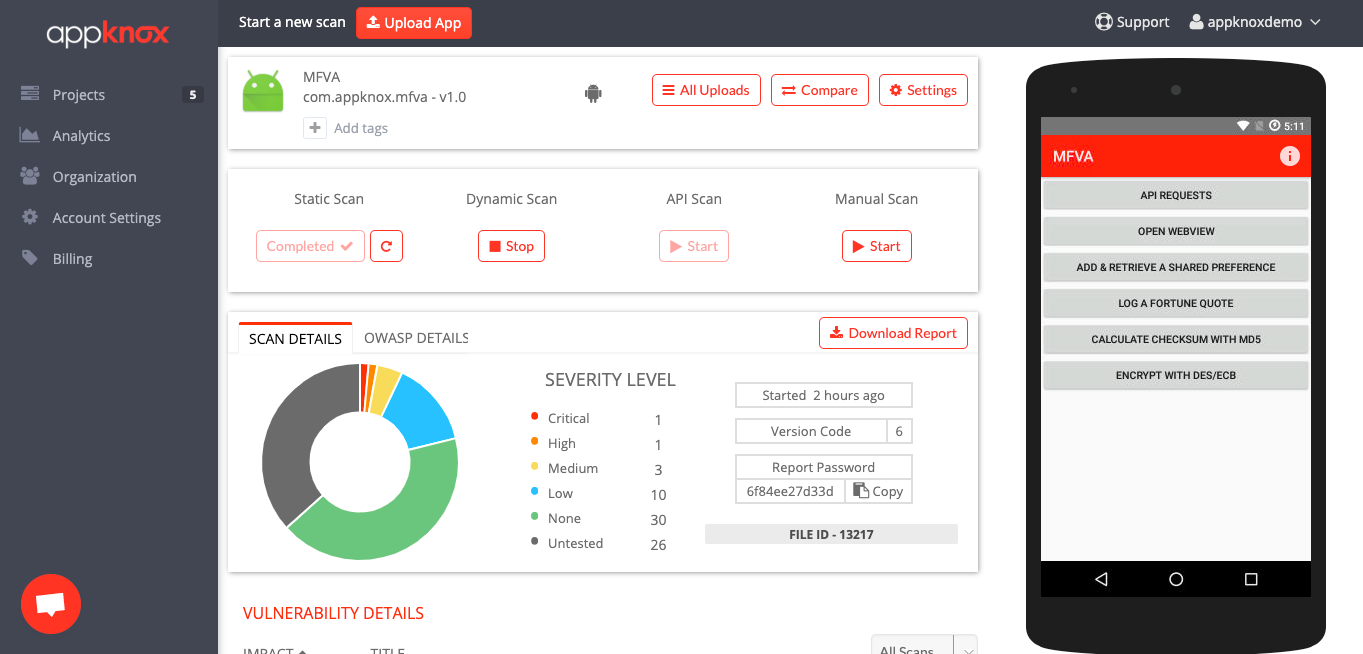The height and width of the screenshot is (654, 1363).
Task: Click the Download Report button
Action: click(893, 333)
